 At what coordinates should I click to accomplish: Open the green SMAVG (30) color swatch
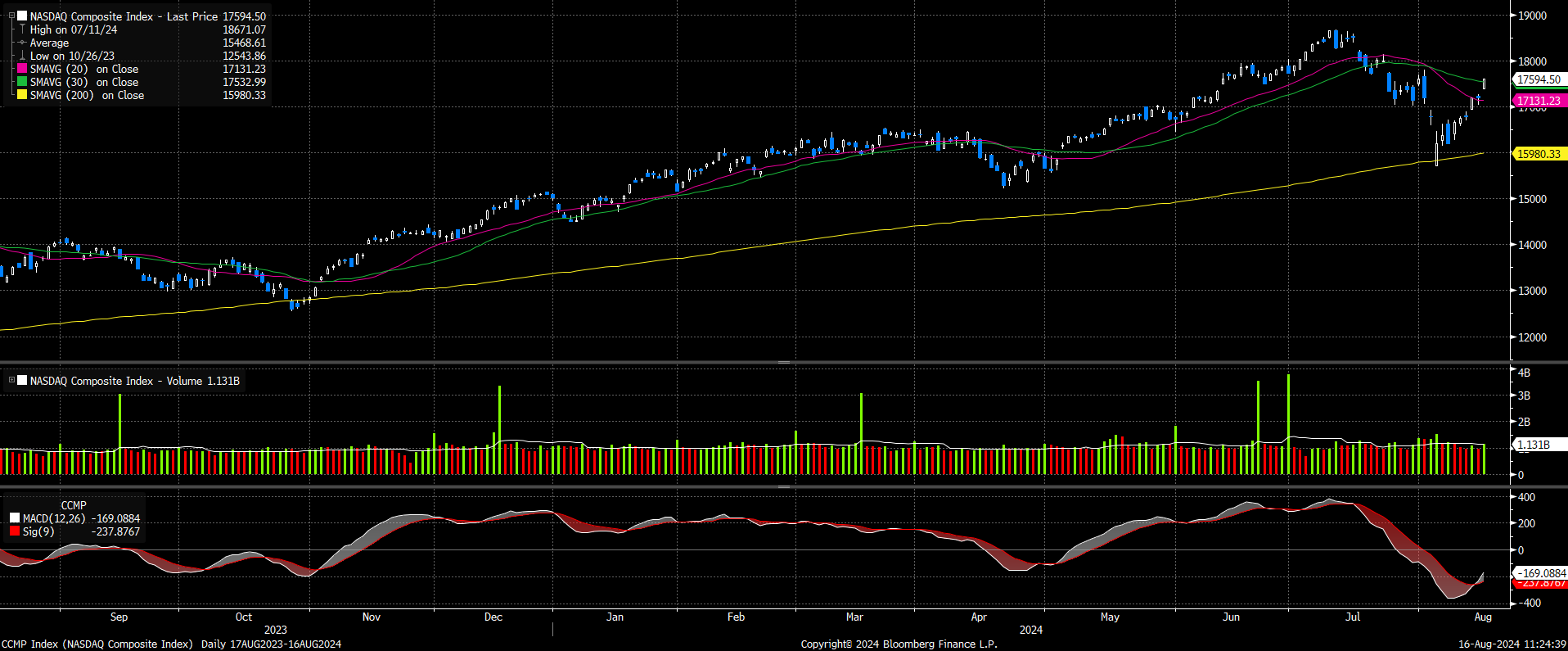[23, 82]
